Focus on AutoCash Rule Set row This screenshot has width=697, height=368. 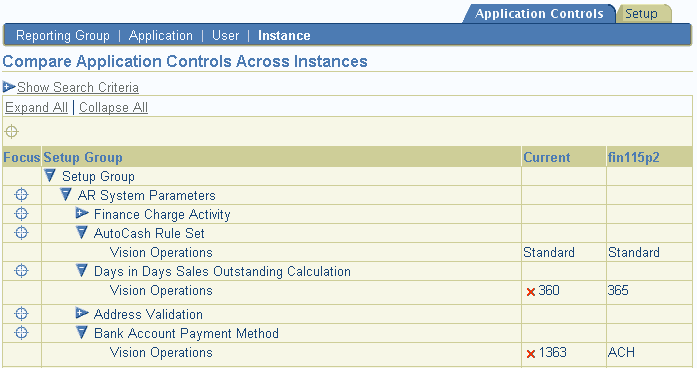coord(21,232)
